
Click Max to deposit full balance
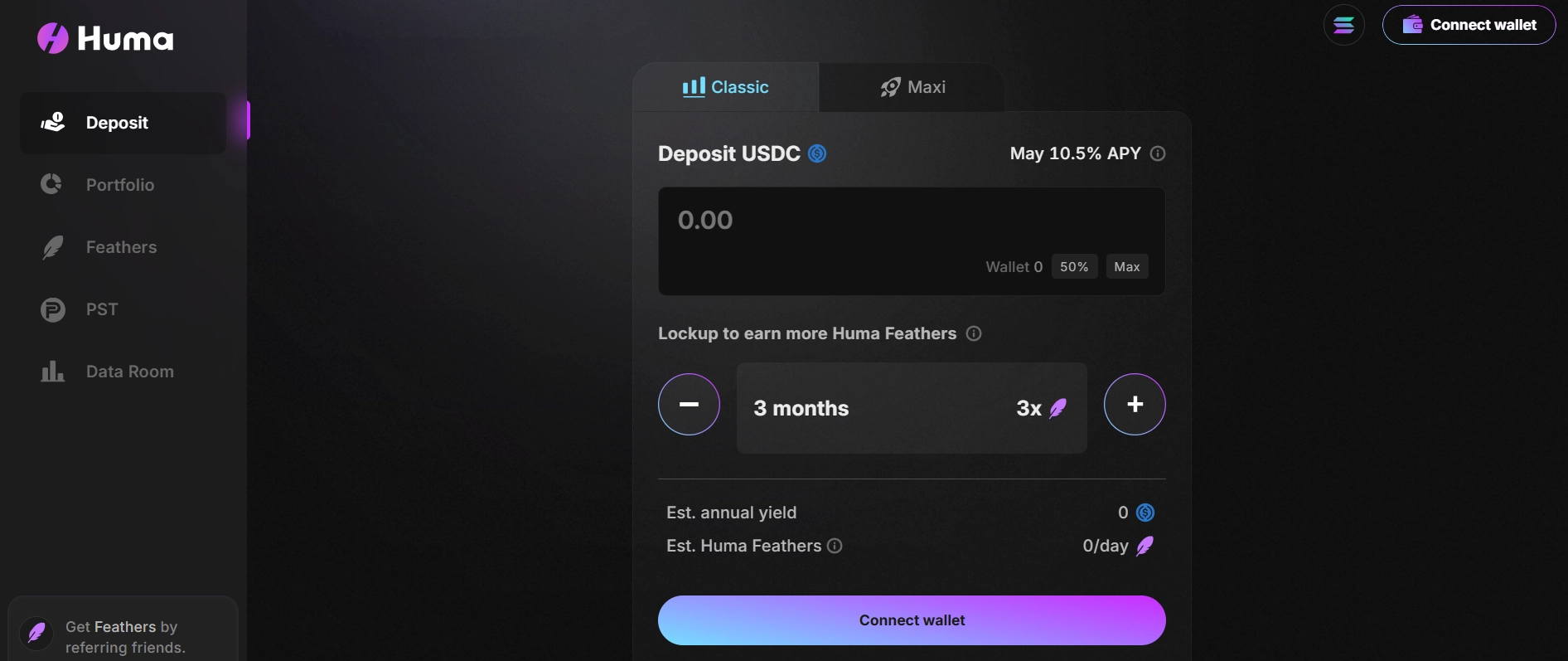coord(1127,266)
